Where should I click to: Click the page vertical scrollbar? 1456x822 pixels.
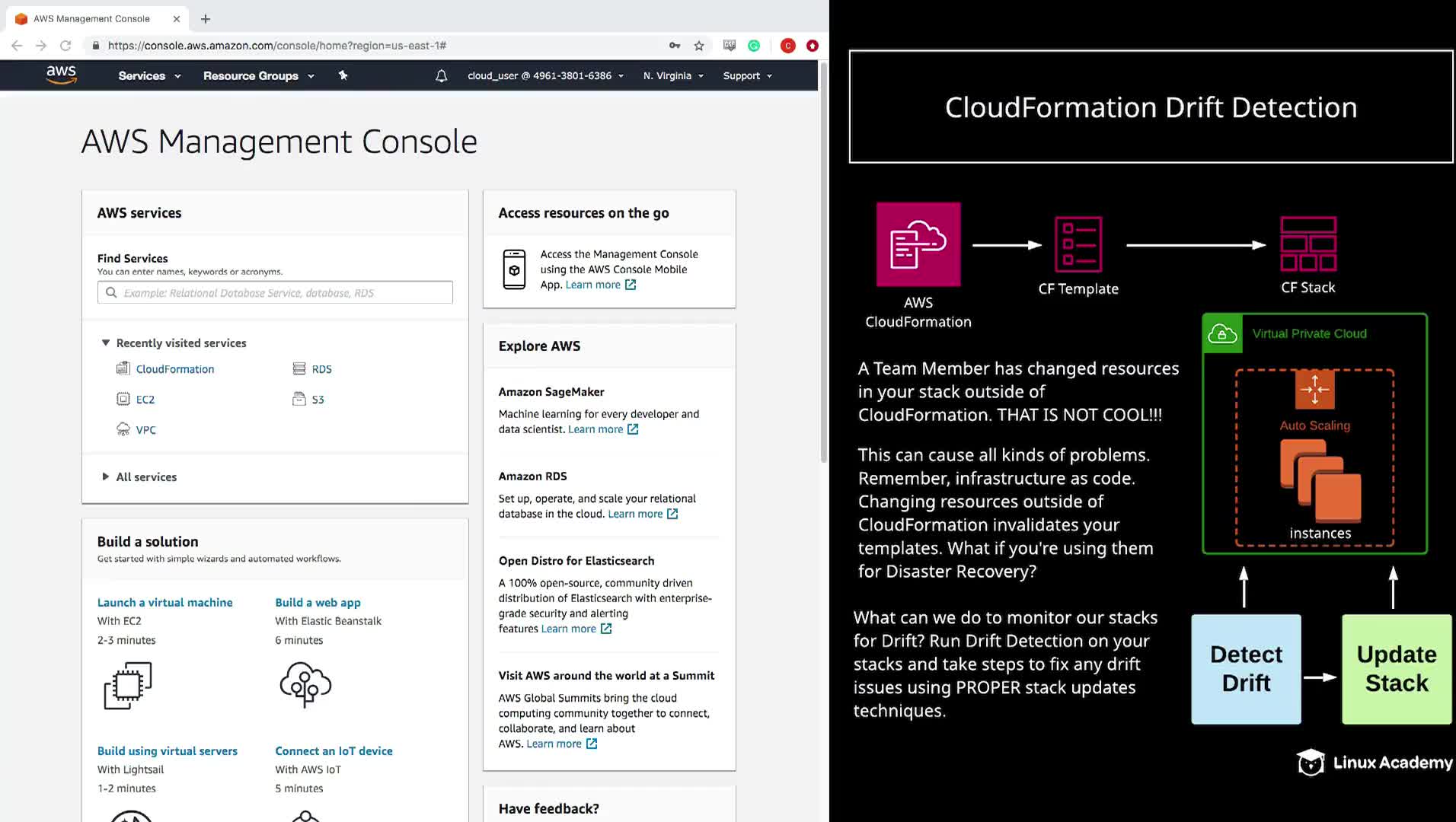[x=823, y=266]
